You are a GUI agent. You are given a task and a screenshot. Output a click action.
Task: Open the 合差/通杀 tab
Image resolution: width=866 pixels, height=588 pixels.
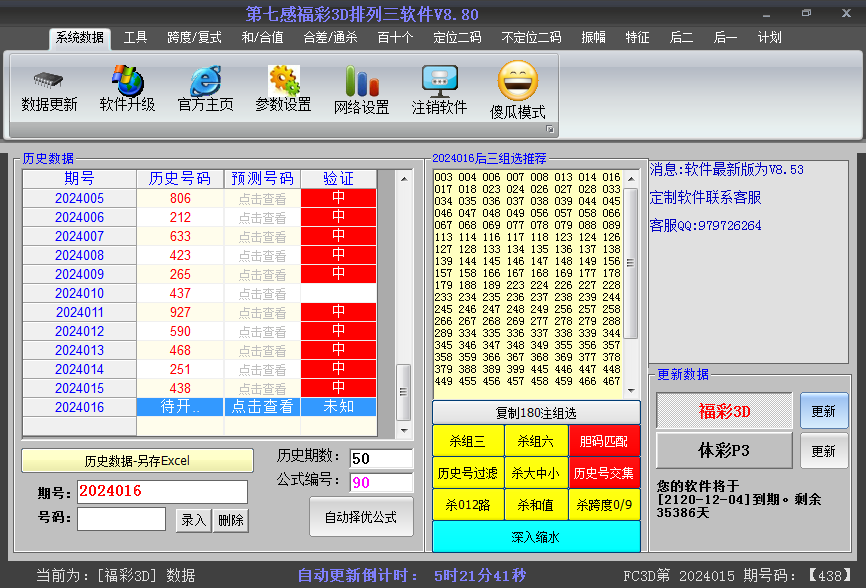pos(330,38)
